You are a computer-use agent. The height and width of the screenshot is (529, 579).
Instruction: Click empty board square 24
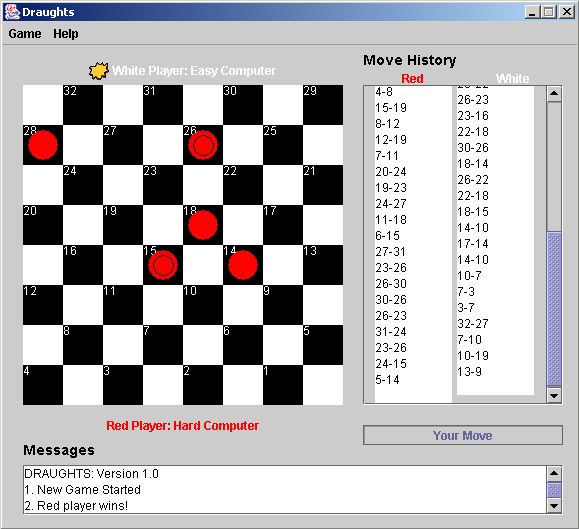pyautogui.click(x=83, y=185)
